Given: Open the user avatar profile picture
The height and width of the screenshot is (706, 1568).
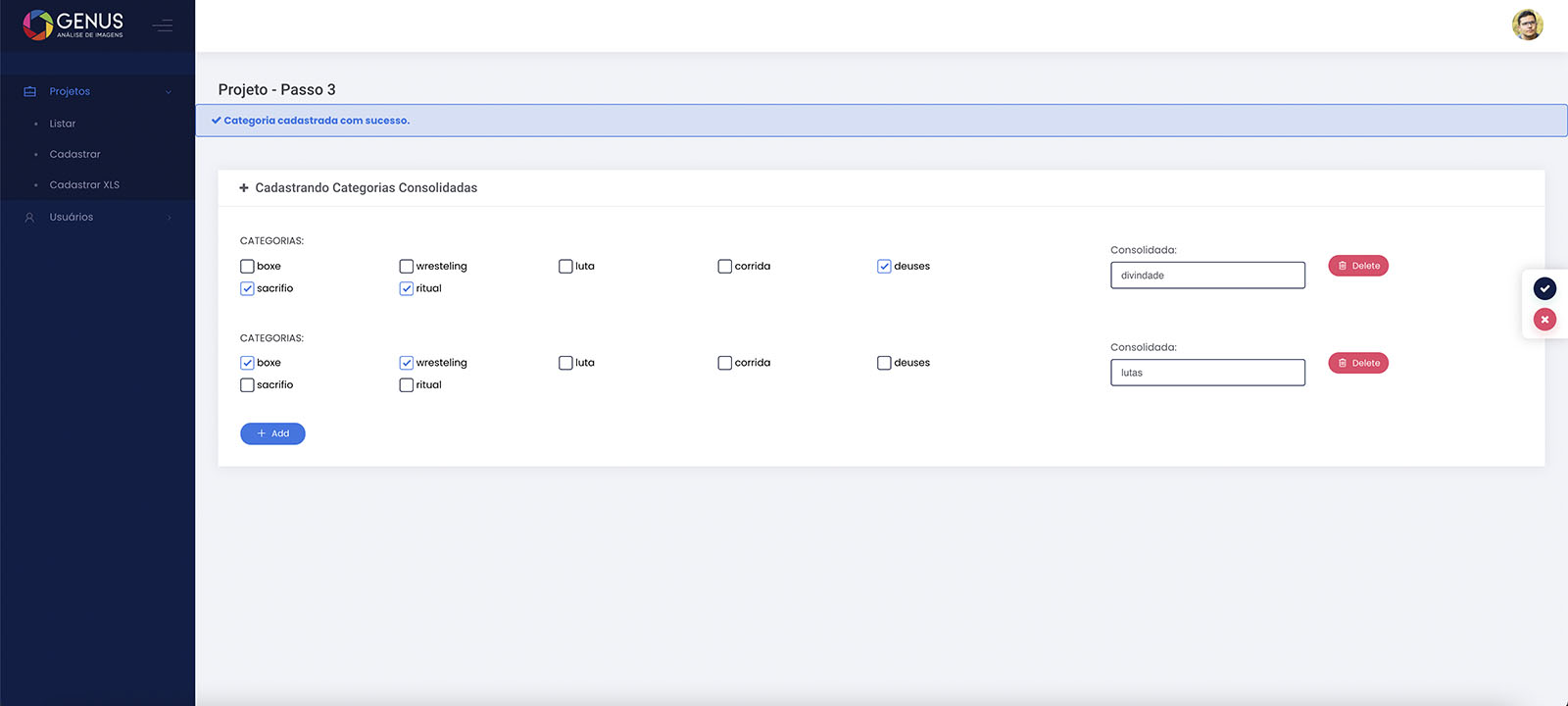Looking at the screenshot, I should [x=1527, y=25].
